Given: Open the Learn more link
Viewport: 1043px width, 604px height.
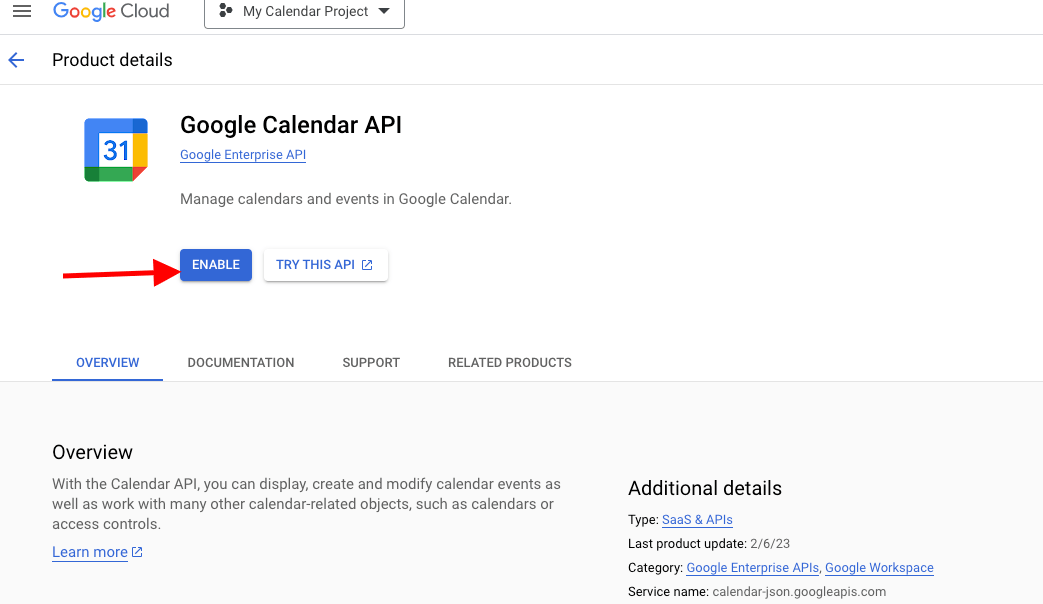Looking at the screenshot, I should click(x=89, y=551).
